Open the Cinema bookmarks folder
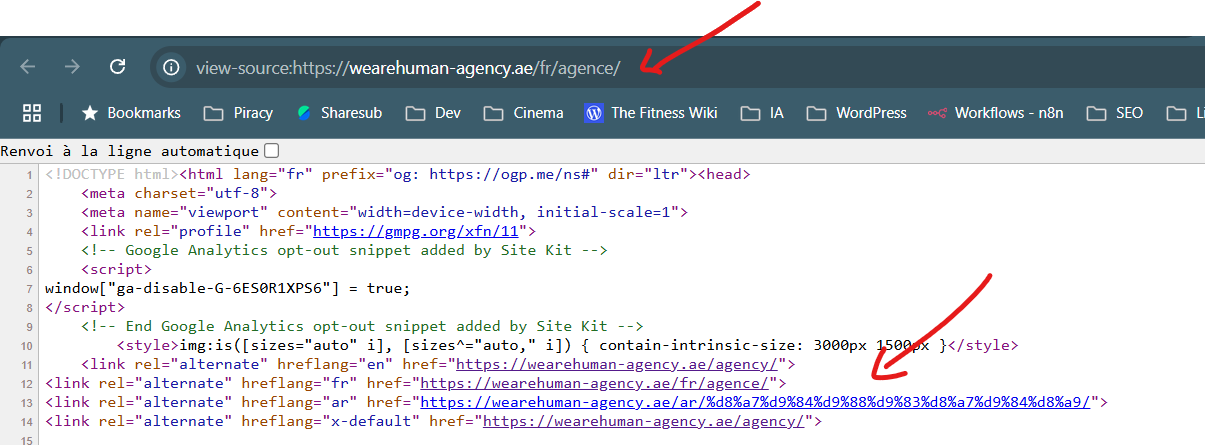 pos(523,113)
